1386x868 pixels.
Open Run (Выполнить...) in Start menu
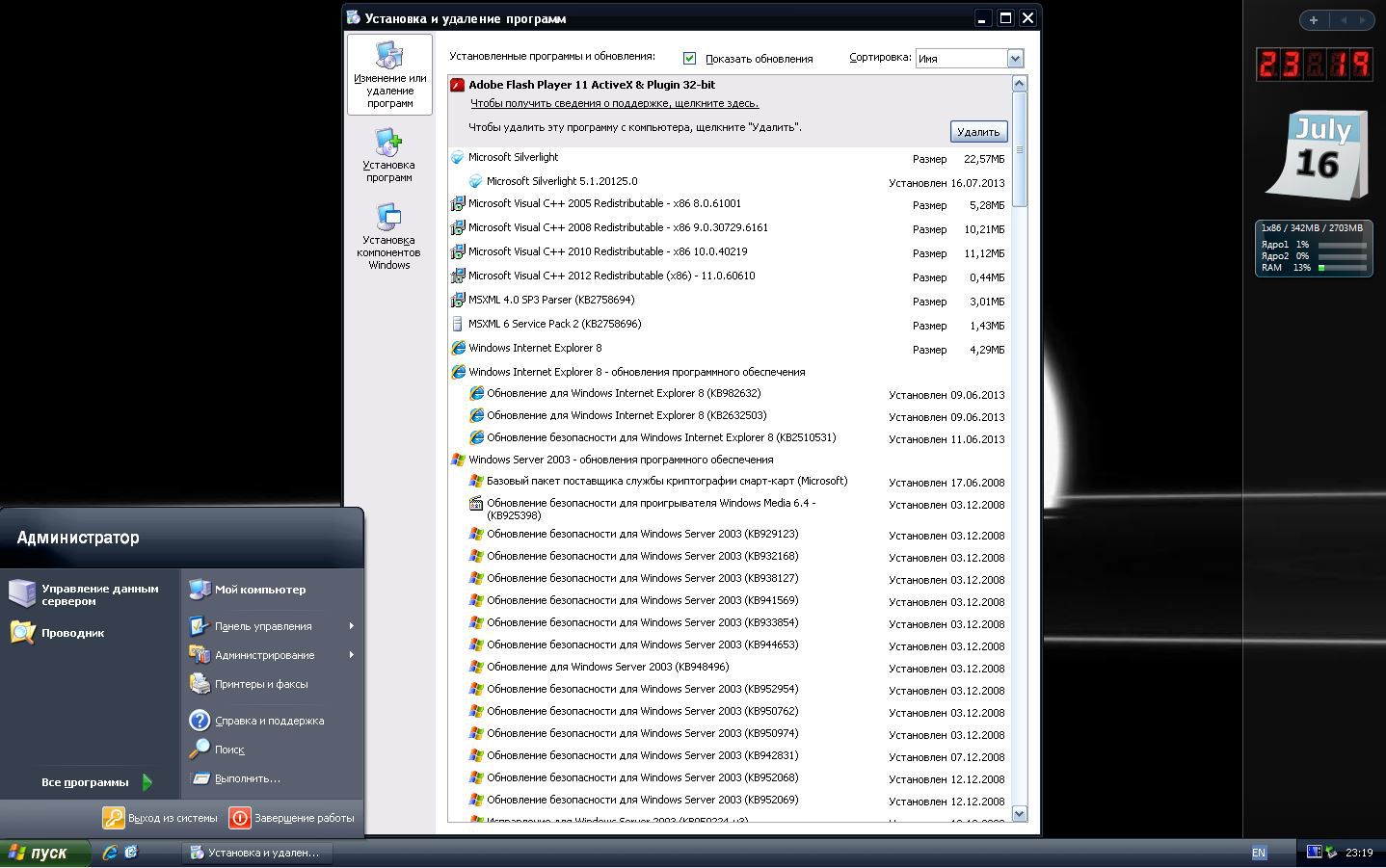pyautogui.click(x=247, y=778)
